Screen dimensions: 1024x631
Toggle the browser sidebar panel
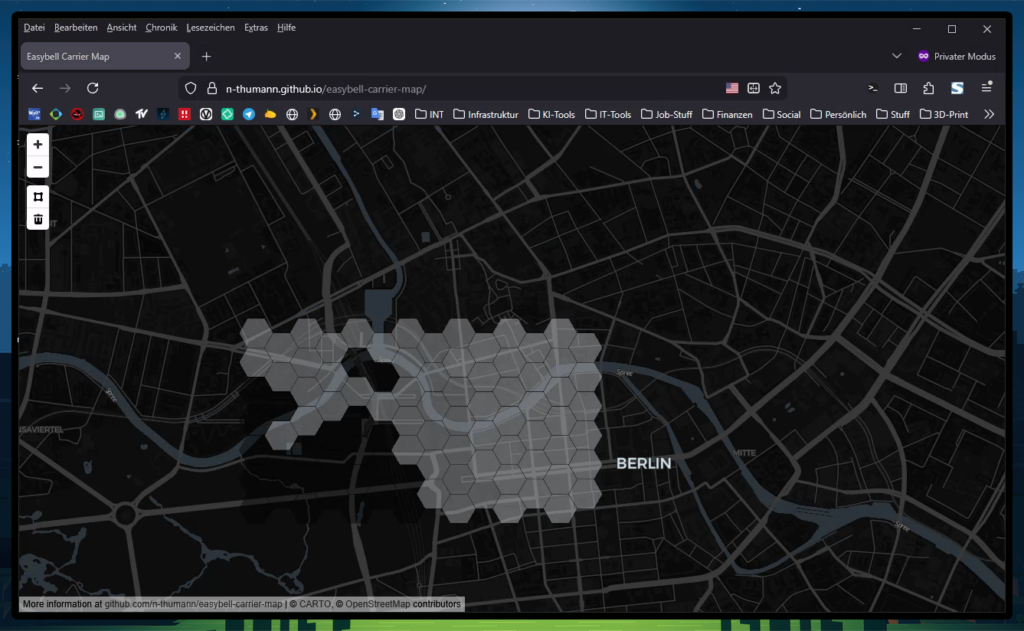click(x=900, y=88)
